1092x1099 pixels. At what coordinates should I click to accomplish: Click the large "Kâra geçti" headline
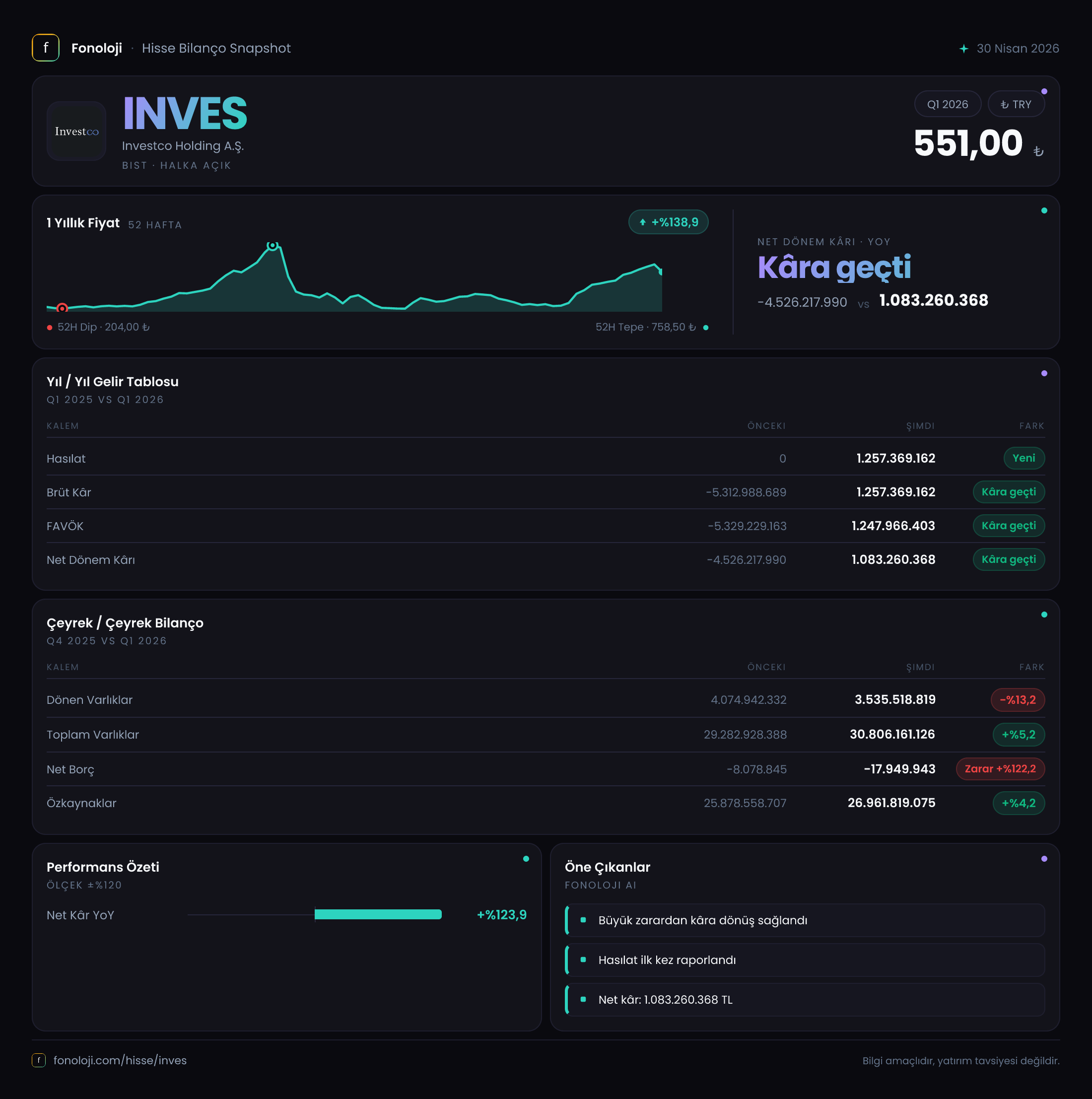(x=834, y=268)
